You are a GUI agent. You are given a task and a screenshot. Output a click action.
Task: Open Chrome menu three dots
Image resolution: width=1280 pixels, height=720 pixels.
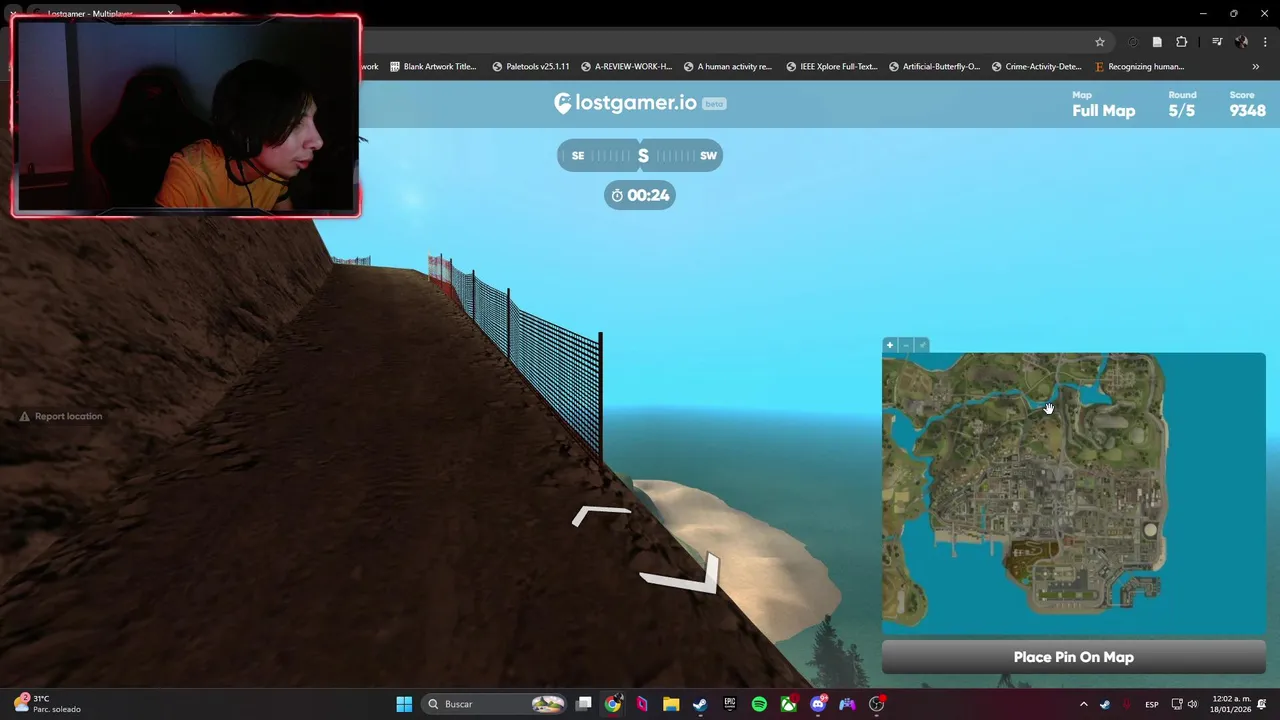[x=1263, y=42]
